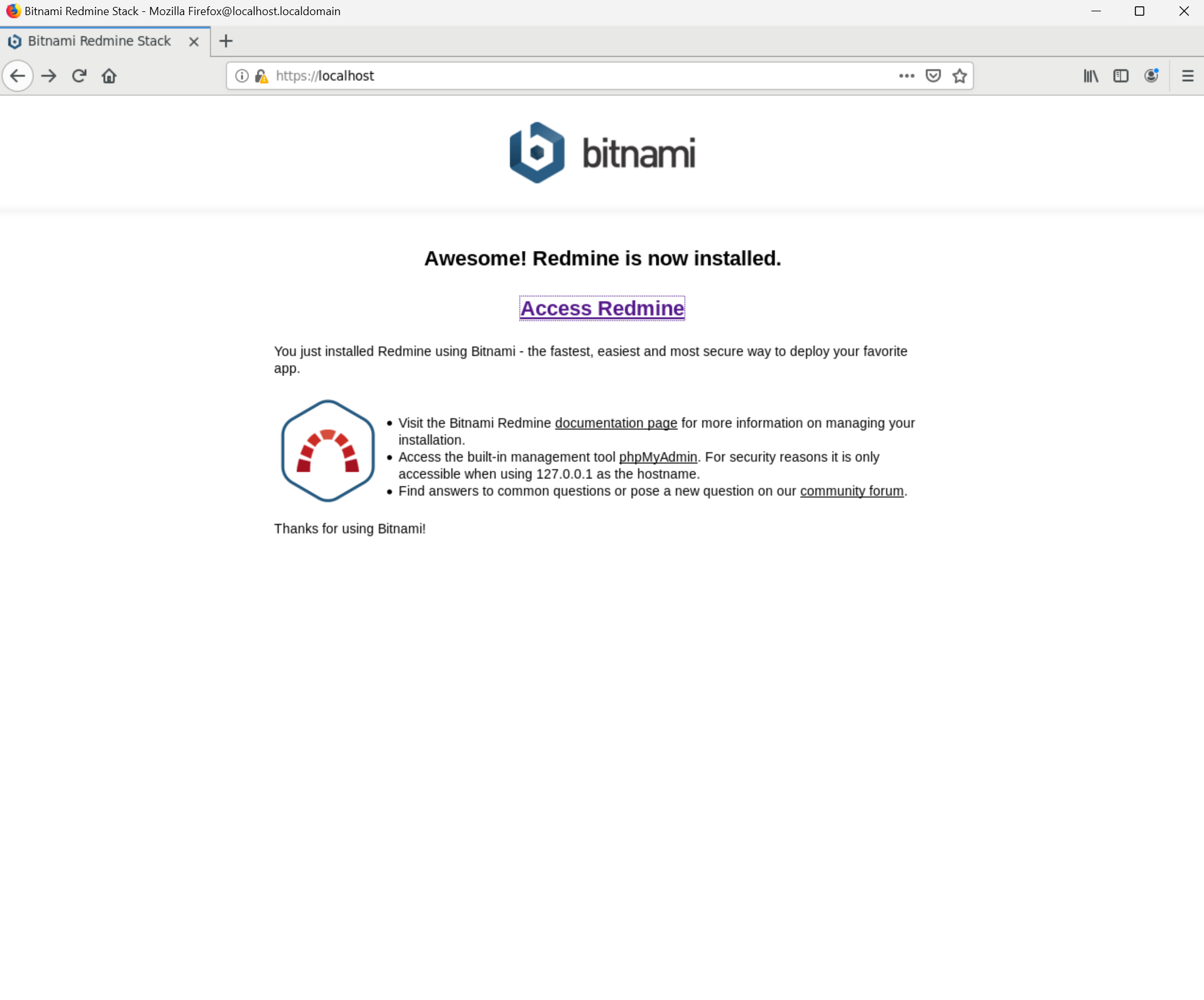This screenshot has width=1204, height=1000.
Task: Follow the Access Redmine link
Action: (602, 308)
